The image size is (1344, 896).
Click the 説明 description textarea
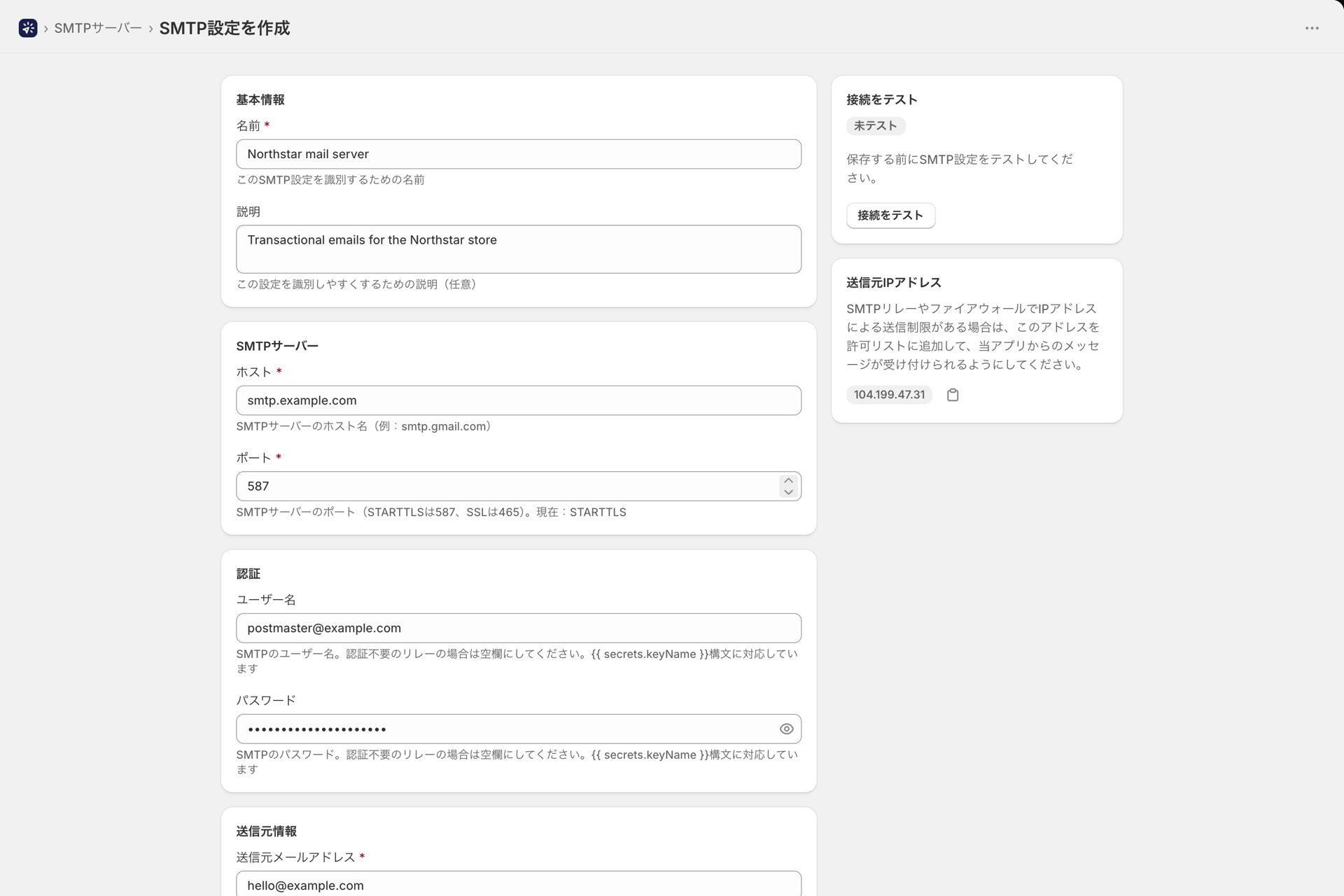tap(519, 249)
